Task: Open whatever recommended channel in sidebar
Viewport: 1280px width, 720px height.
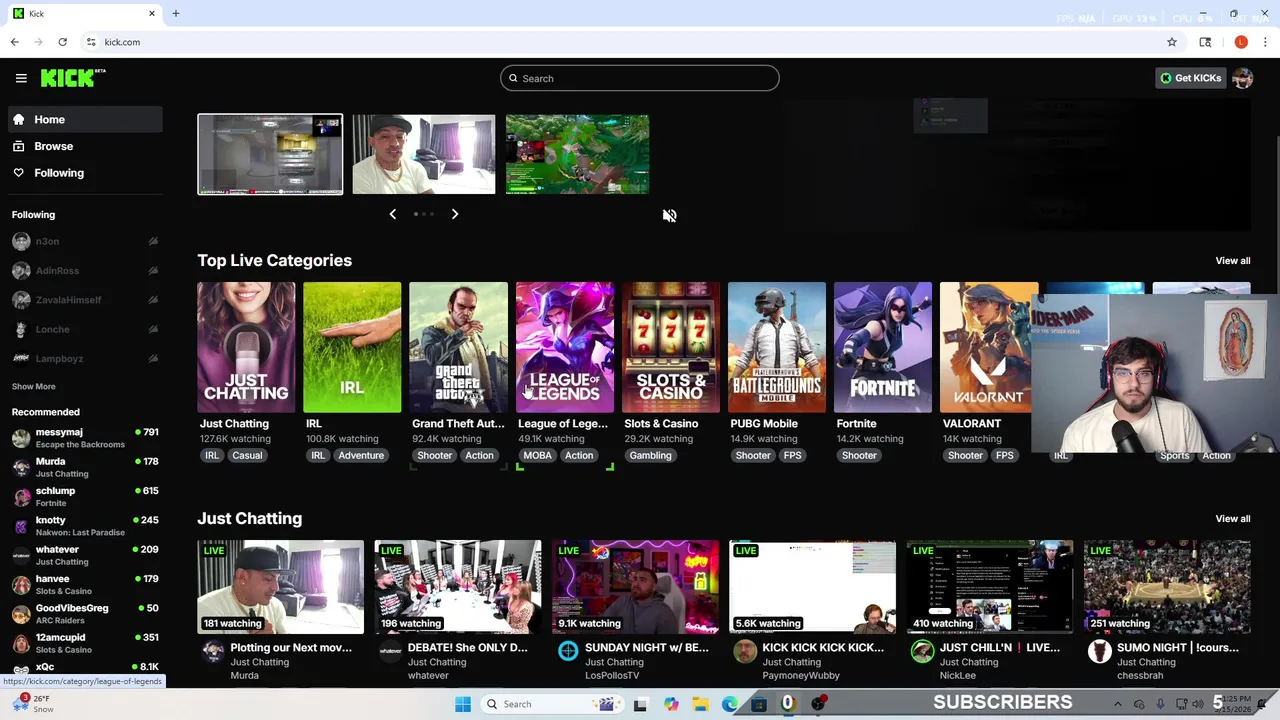Action: [x=85, y=555]
